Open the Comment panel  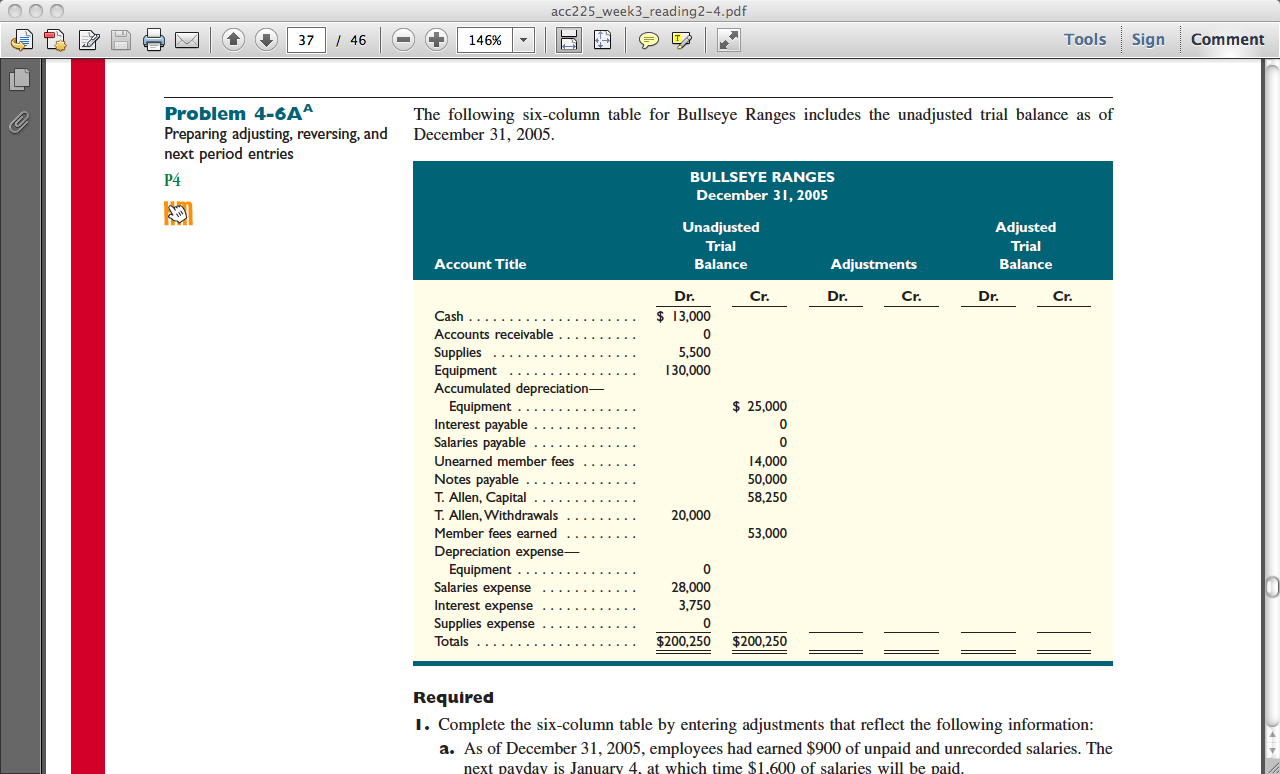pos(1227,39)
